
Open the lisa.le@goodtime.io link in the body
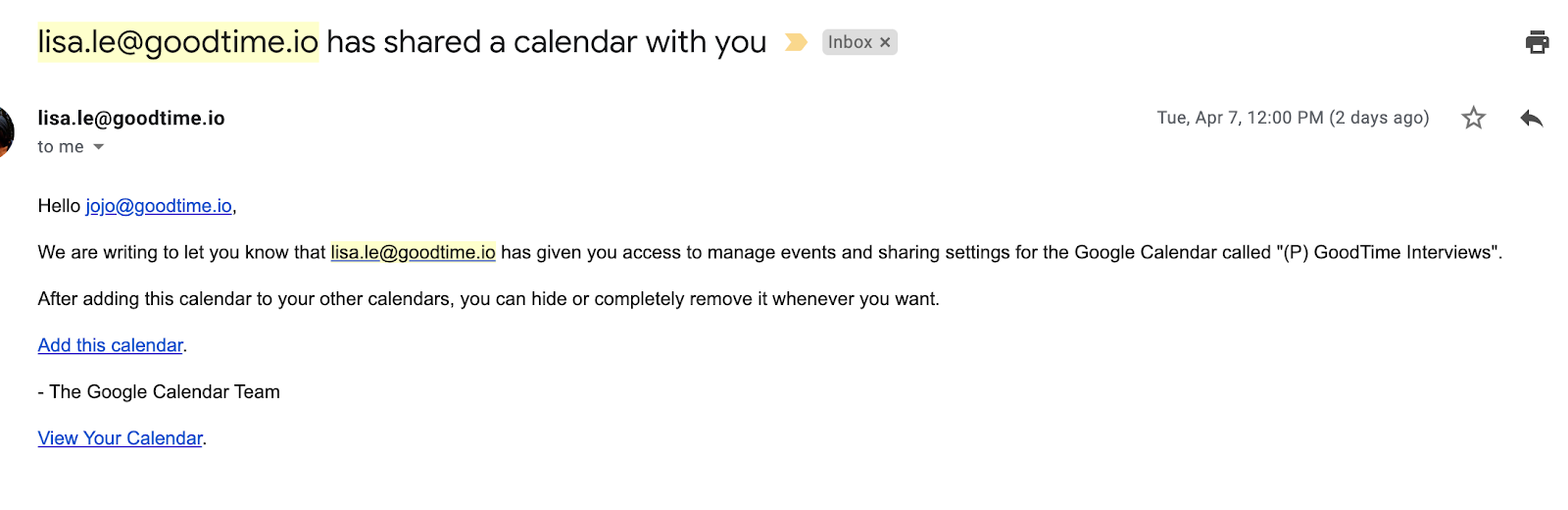coord(413,252)
